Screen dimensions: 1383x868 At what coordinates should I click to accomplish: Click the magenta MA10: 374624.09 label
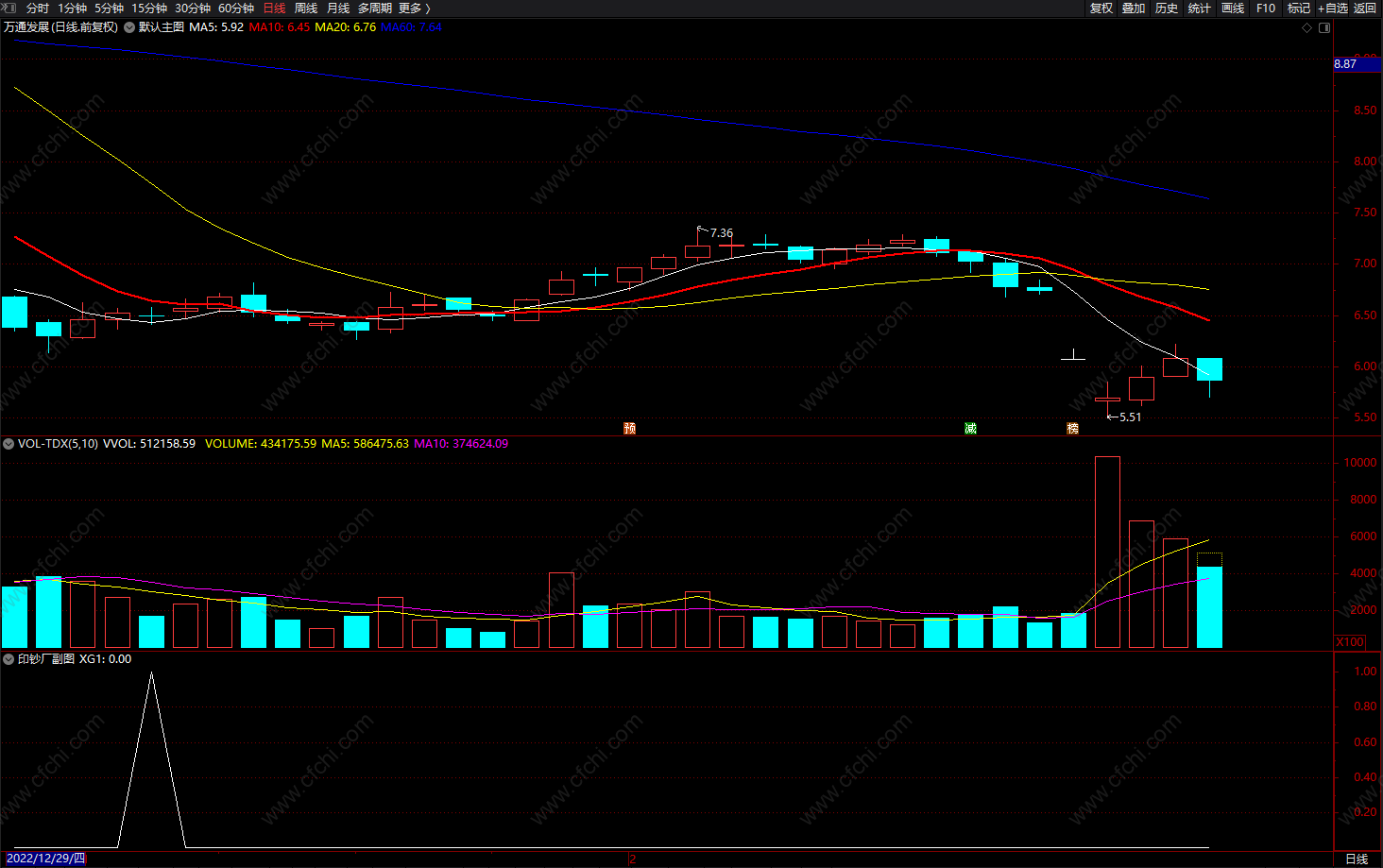461,443
